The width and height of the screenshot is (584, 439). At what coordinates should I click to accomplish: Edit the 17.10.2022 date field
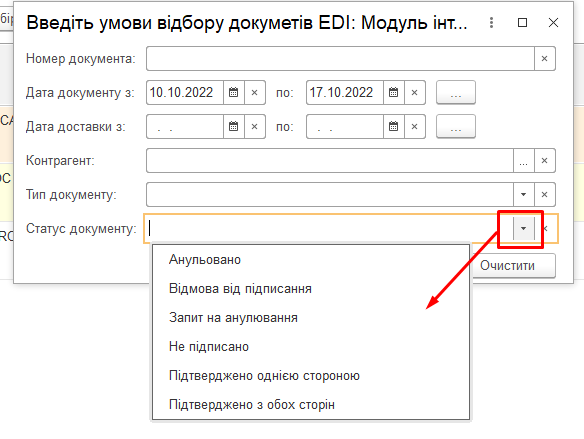point(345,92)
